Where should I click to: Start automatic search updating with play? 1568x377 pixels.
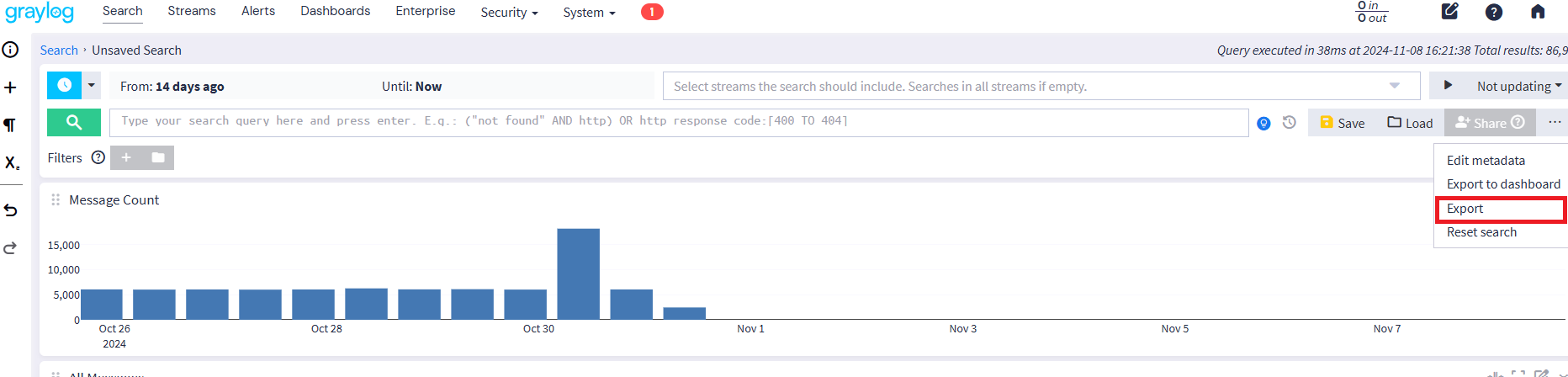[1448, 85]
